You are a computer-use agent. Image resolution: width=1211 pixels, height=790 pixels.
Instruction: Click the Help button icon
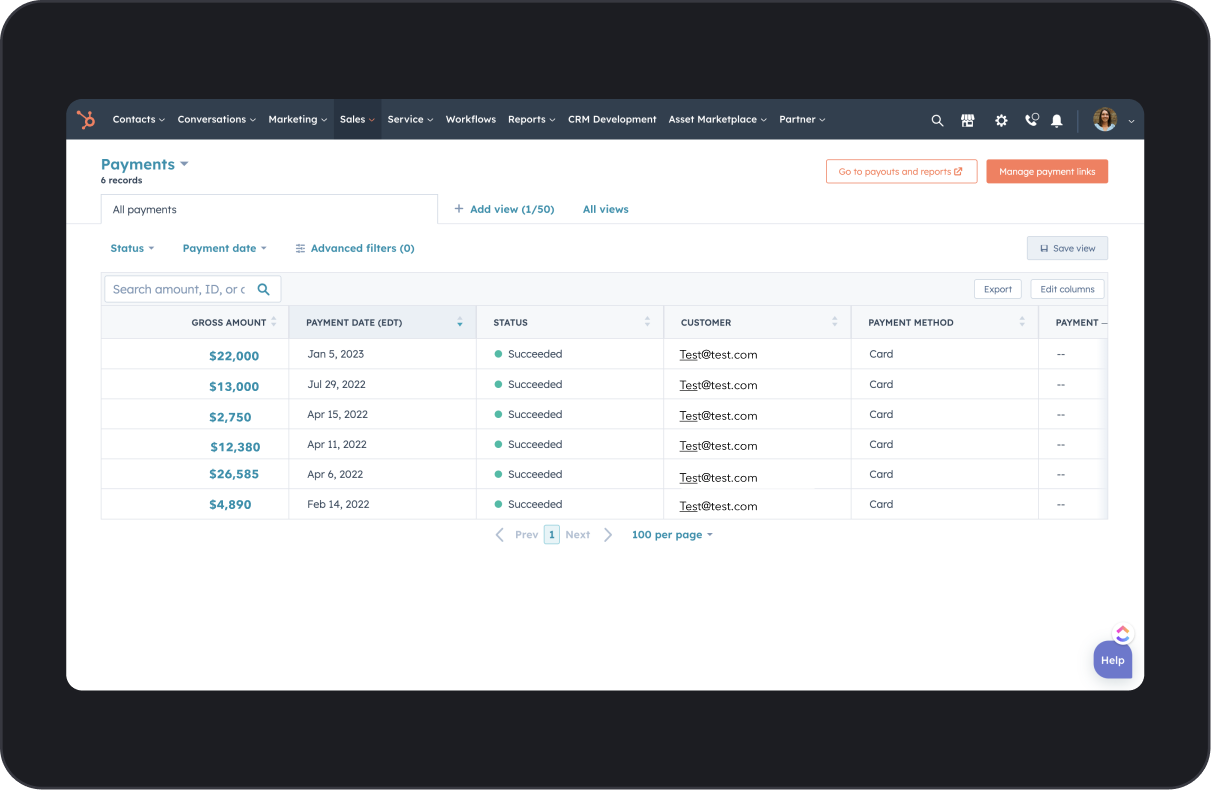(x=1112, y=660)
